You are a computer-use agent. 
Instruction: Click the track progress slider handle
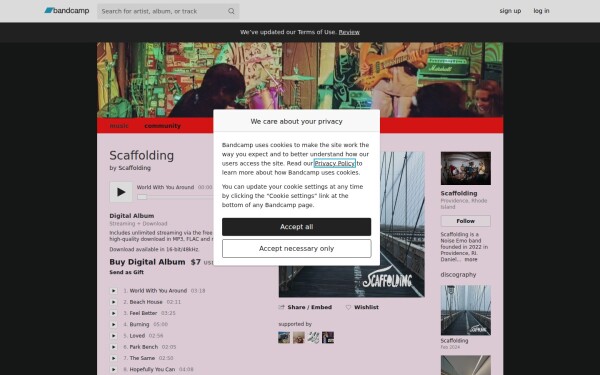[142, 197]
